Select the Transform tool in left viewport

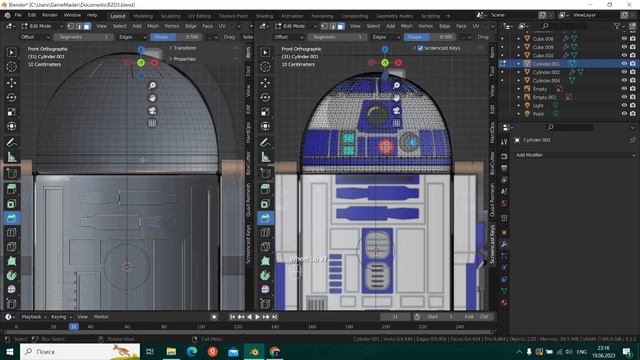tap(11, 126)
